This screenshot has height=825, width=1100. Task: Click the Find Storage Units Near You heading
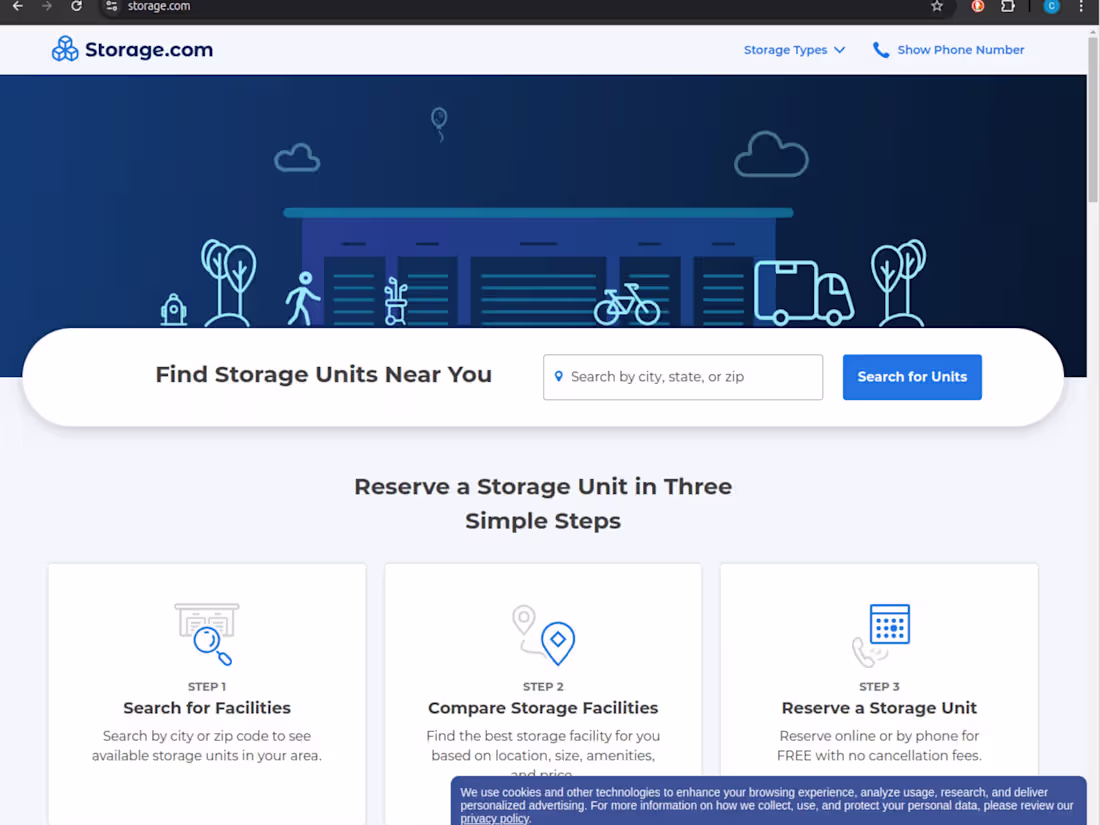point(323,375)
